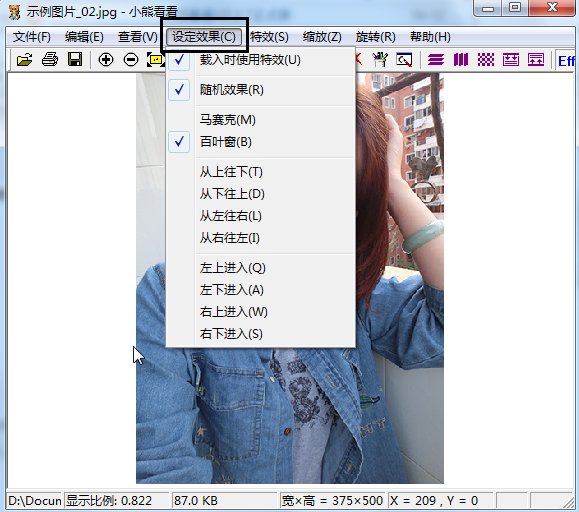
Task: Open the 文件(F) menu
Action: (32, 37)
